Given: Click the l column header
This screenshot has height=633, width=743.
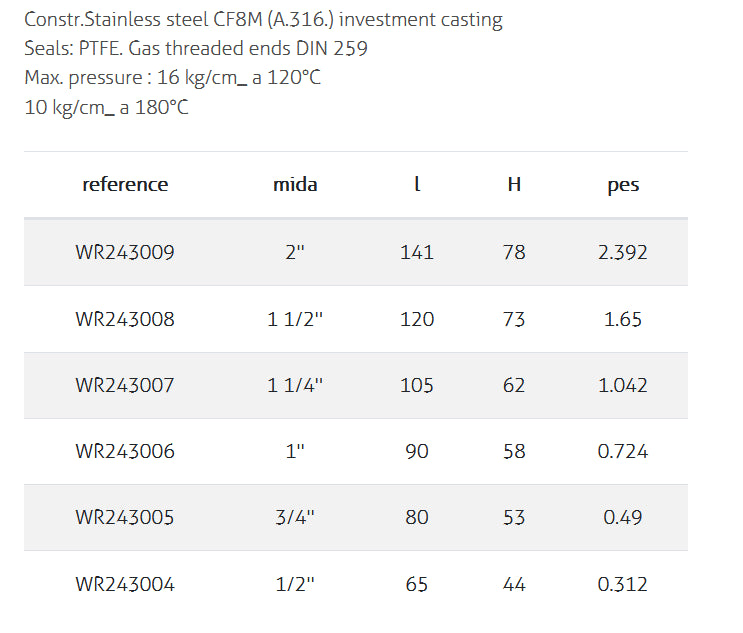Looking at the screenshot, I should (x=417, y=184).
